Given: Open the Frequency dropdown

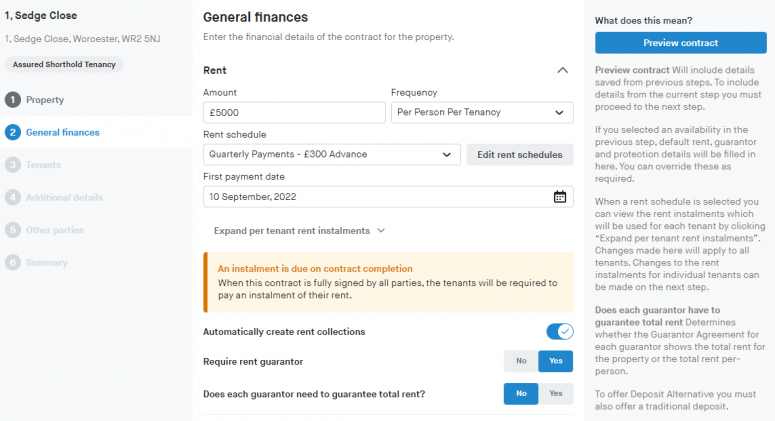Looking at the screenshot, I should click(x=481, y=113).
